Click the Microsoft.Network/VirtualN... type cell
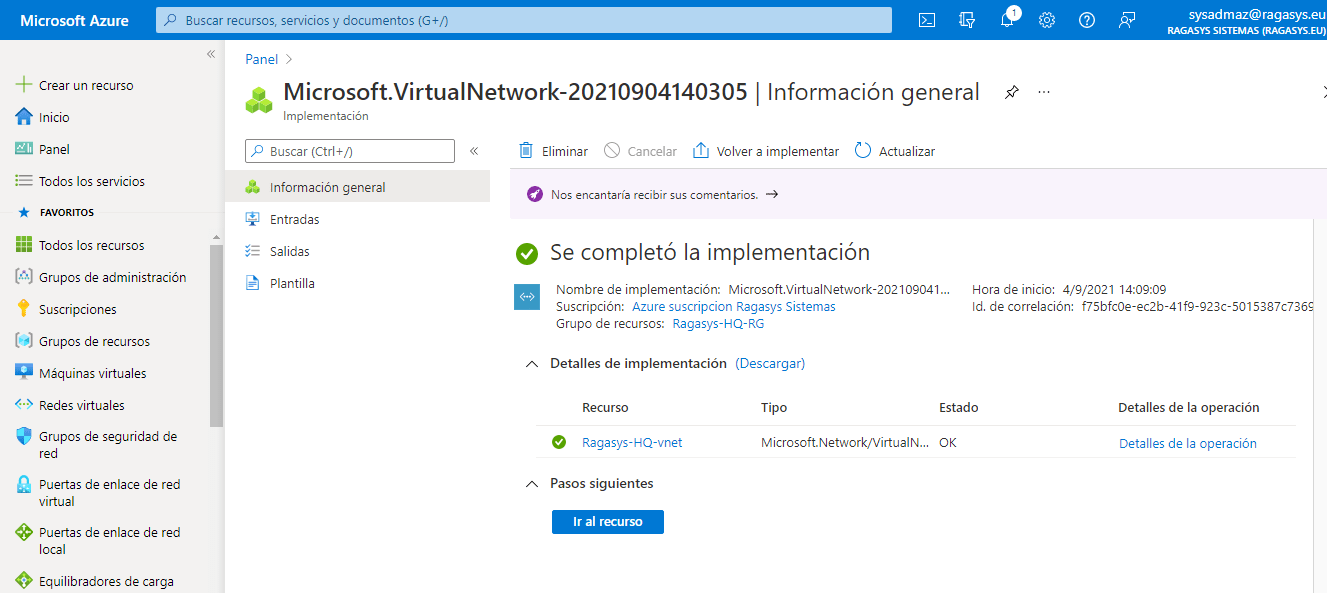The width and height of the screenshot is (1327, 593). (x=845, y=443)
